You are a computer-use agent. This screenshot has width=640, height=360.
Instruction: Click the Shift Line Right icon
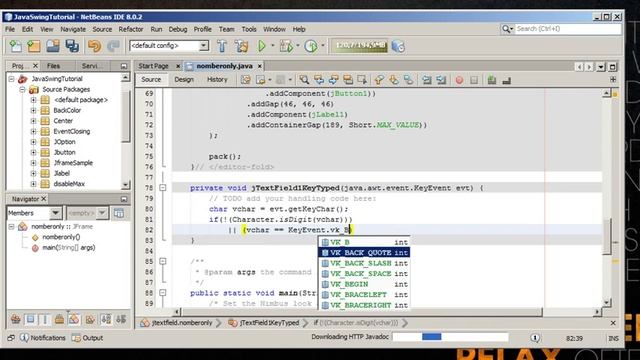pos(441,80)
